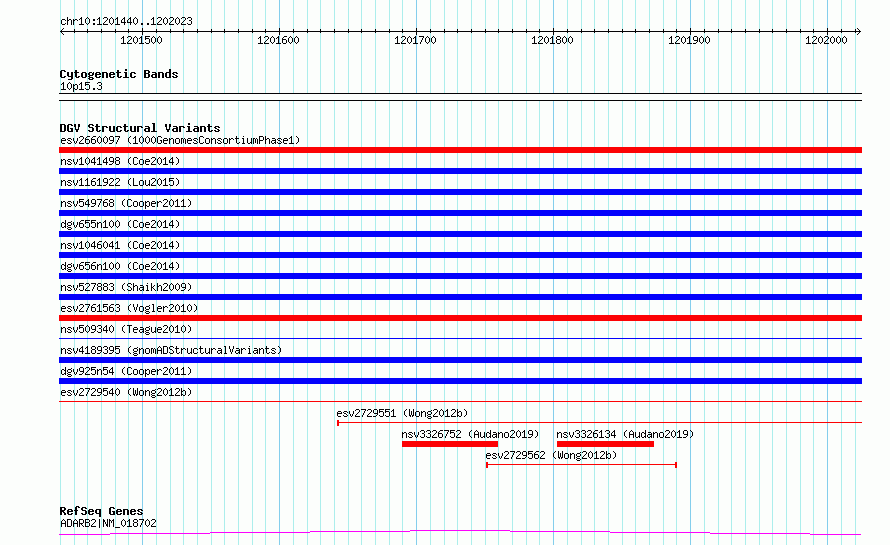Open the dgv656n100 (Coe2014) label
Image resolution: width=890 pixels, height=545 pixels.
click(120, 266)
